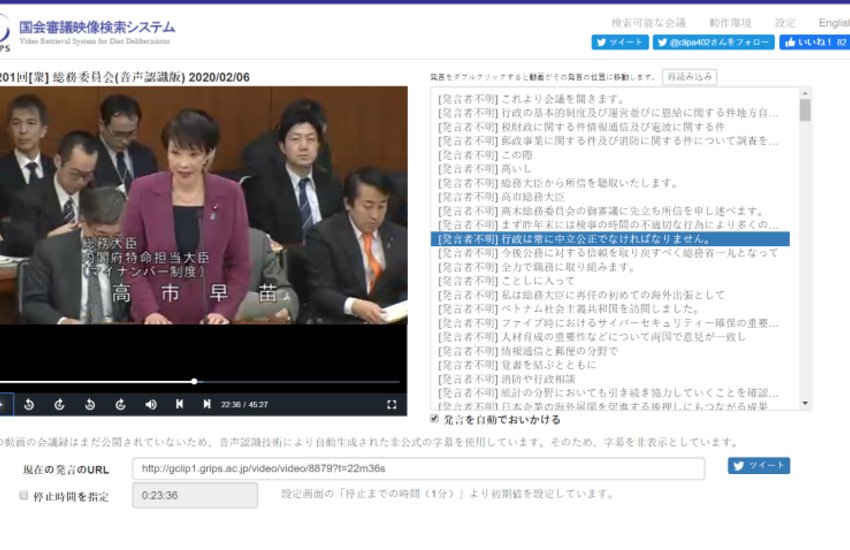
Task: Switch to the English version
Action: pyautogui.click(x=834, y=23)
